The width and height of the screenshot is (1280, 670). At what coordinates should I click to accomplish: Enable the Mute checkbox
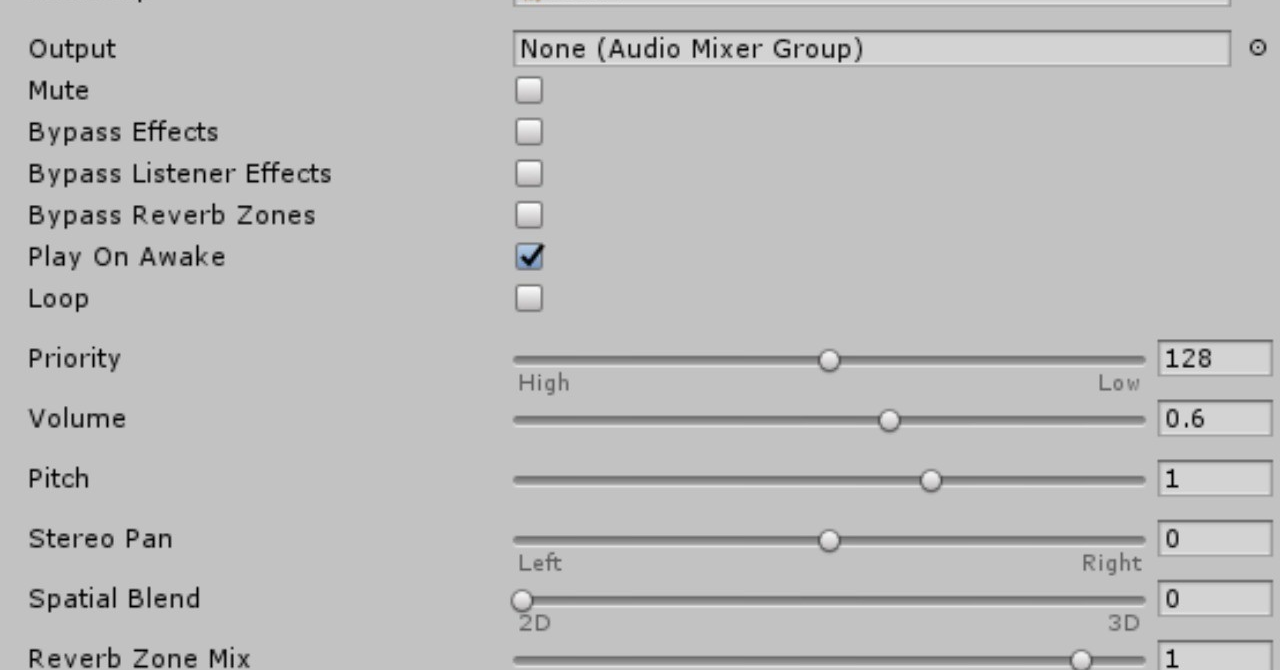(529, 91)
